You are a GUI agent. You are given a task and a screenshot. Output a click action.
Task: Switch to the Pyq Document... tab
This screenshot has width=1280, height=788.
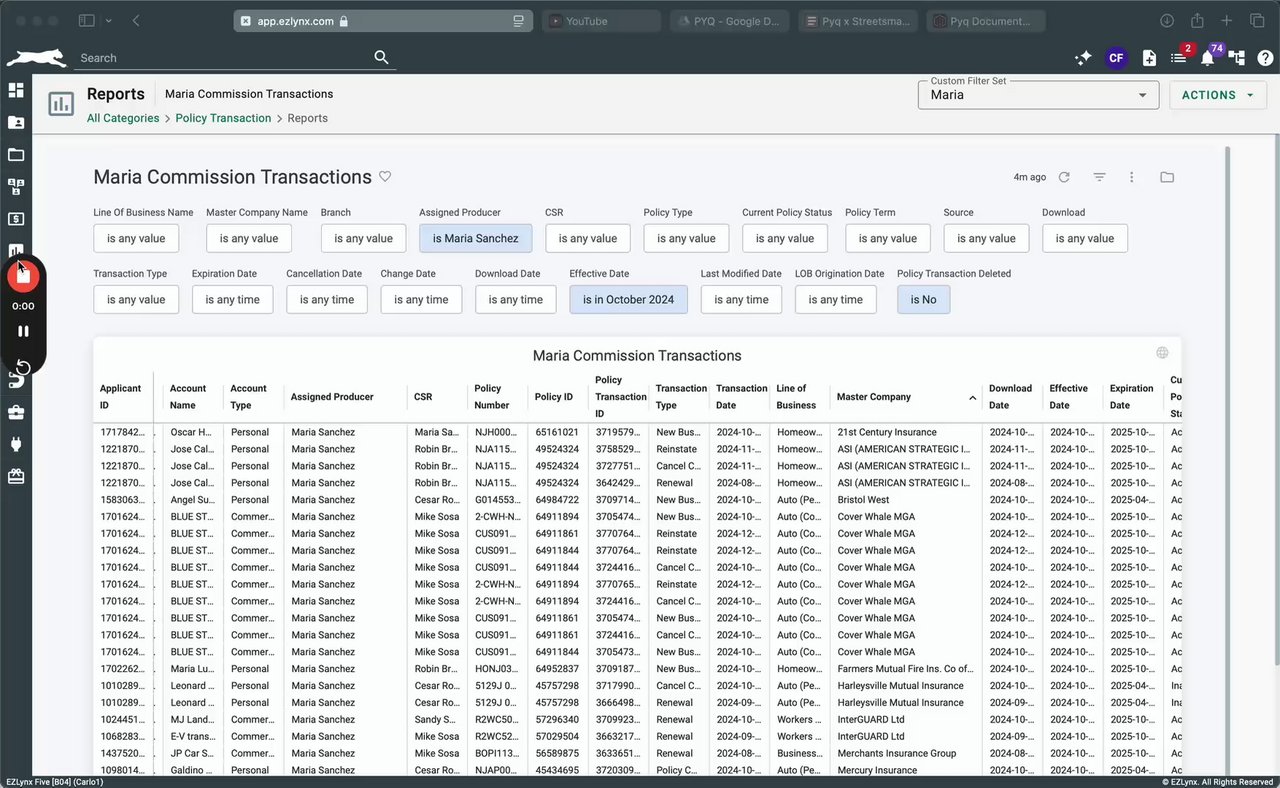[986, 21]
